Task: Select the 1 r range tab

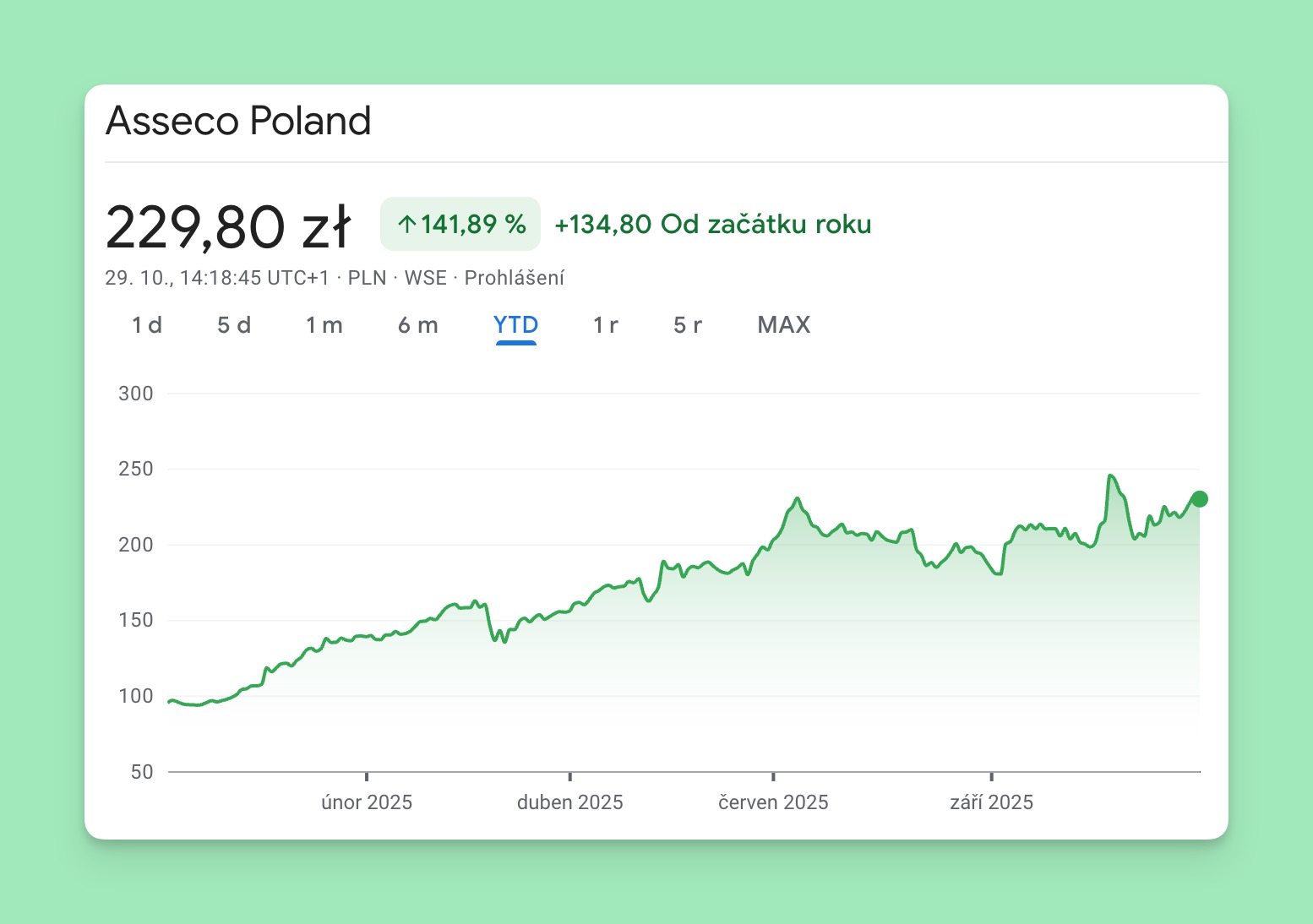Action: (605, 325)
